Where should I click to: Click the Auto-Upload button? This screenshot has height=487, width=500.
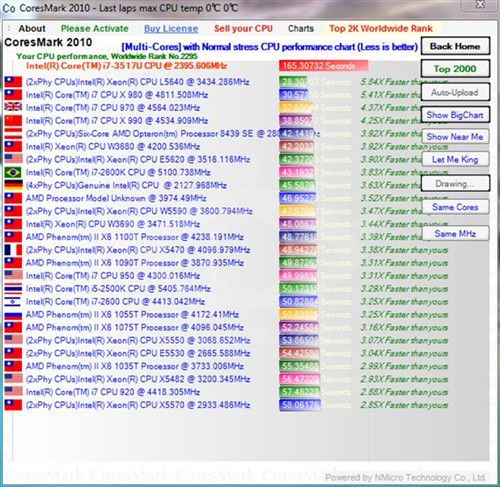[x=455, y=92]
